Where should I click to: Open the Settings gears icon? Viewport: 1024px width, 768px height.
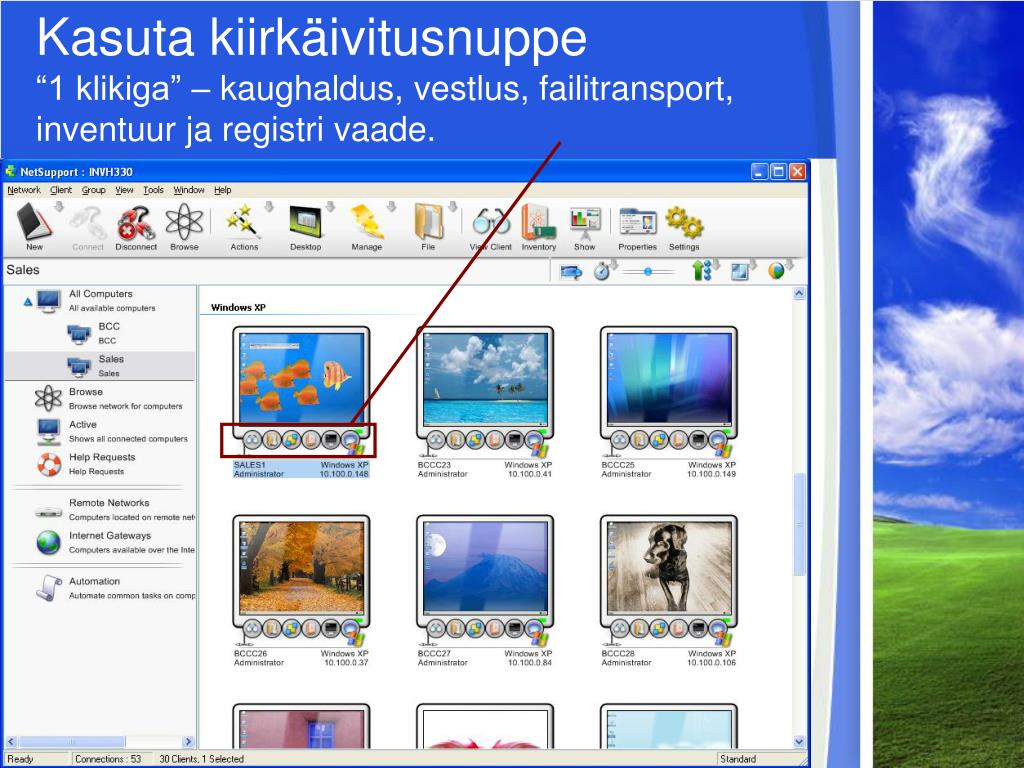tap(684, 222)
